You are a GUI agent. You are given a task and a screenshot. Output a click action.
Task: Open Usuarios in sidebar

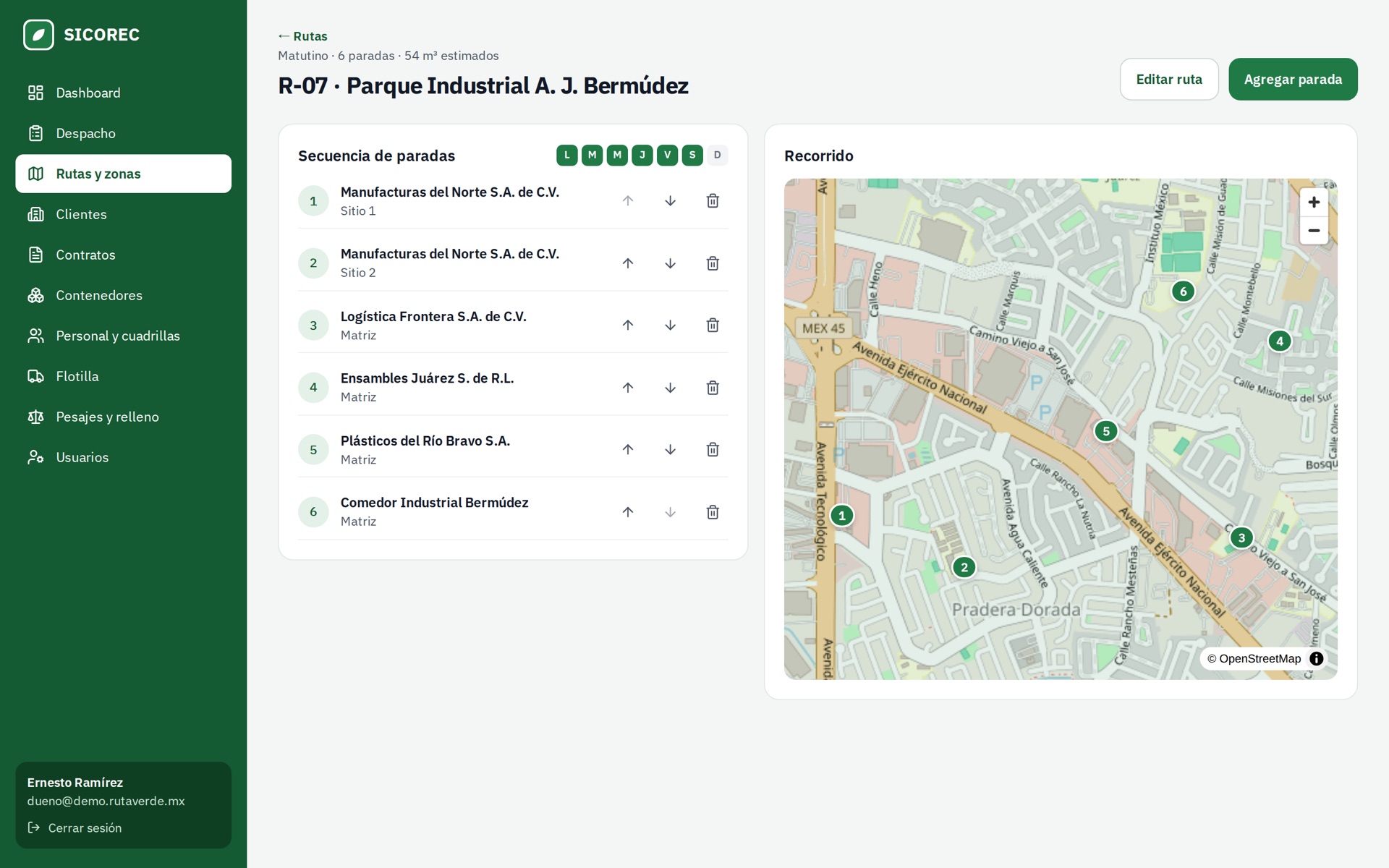coord(123,457)
